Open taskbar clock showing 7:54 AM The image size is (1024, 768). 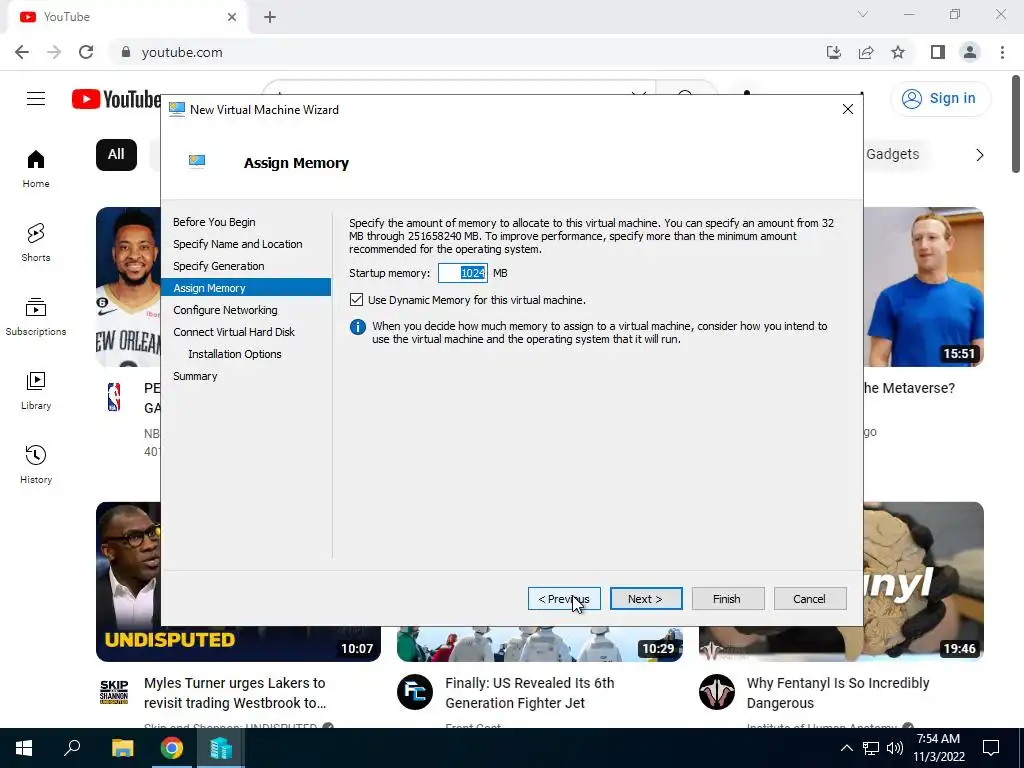point(938,748)
